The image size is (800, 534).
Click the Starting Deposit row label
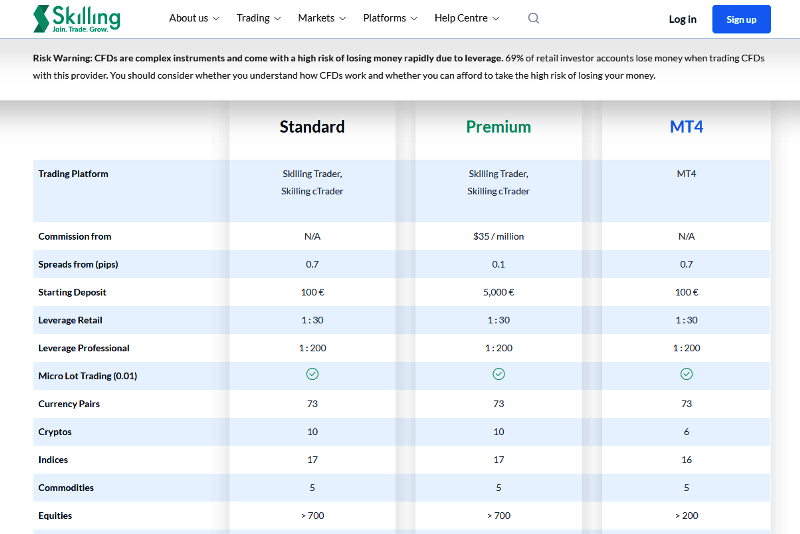(x=72, y=292)
